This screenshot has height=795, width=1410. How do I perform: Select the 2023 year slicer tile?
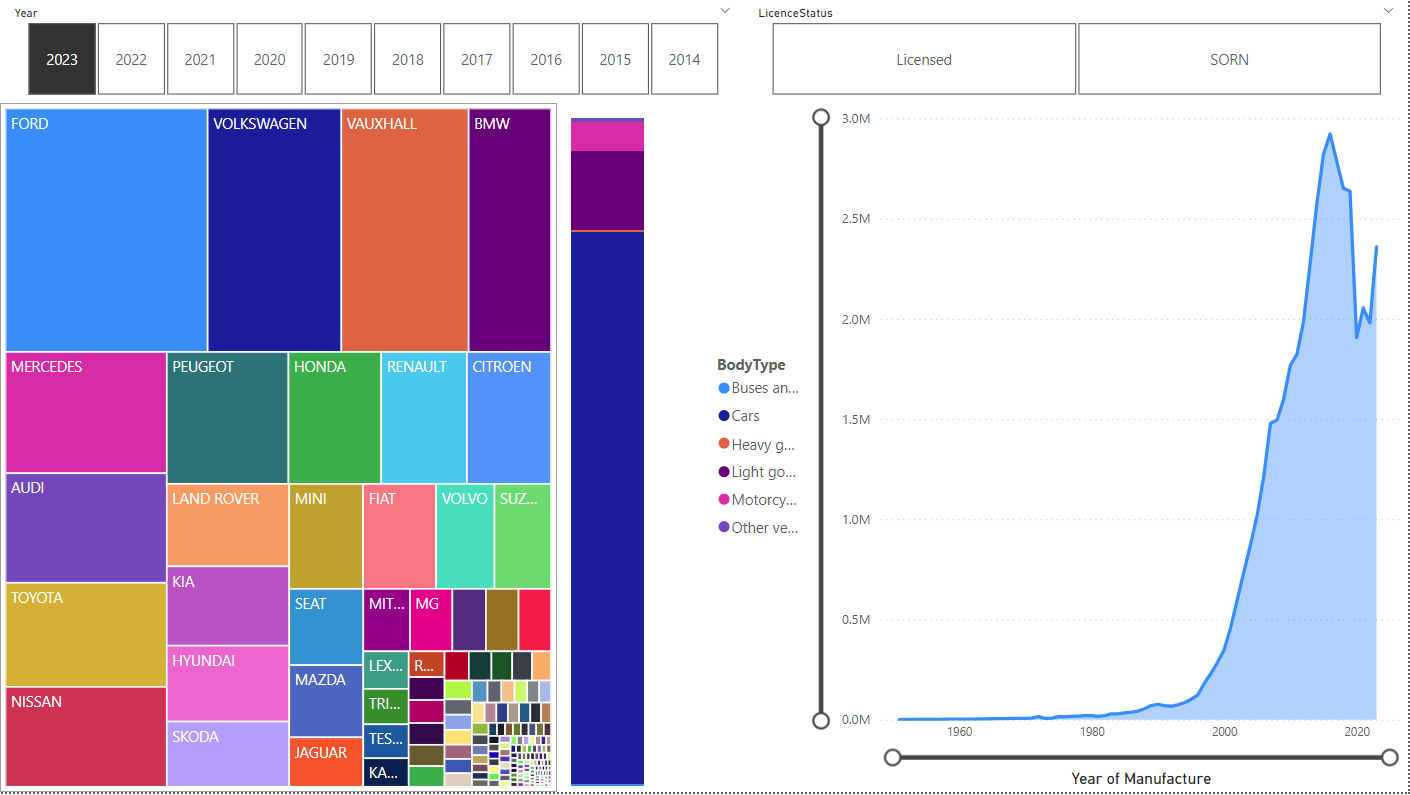pyautogui.click(x=62, y=59)
